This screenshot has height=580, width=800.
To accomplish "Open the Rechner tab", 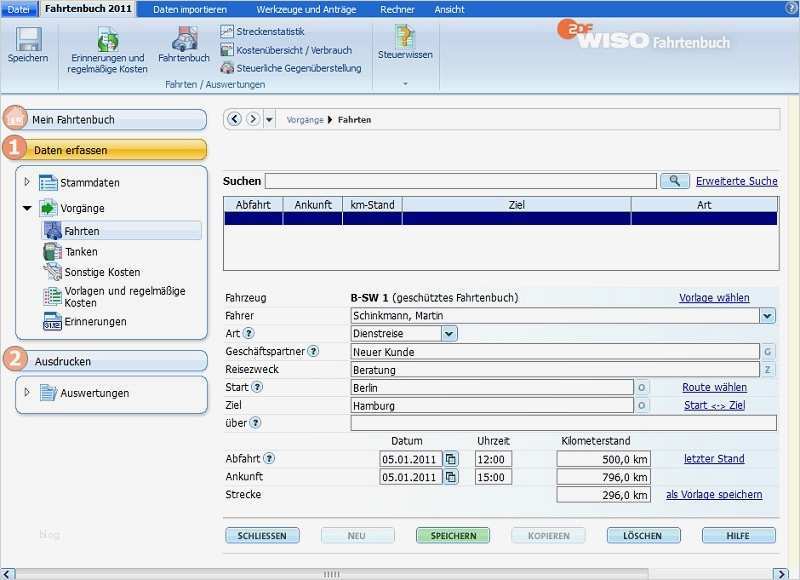I will (397, 10).
